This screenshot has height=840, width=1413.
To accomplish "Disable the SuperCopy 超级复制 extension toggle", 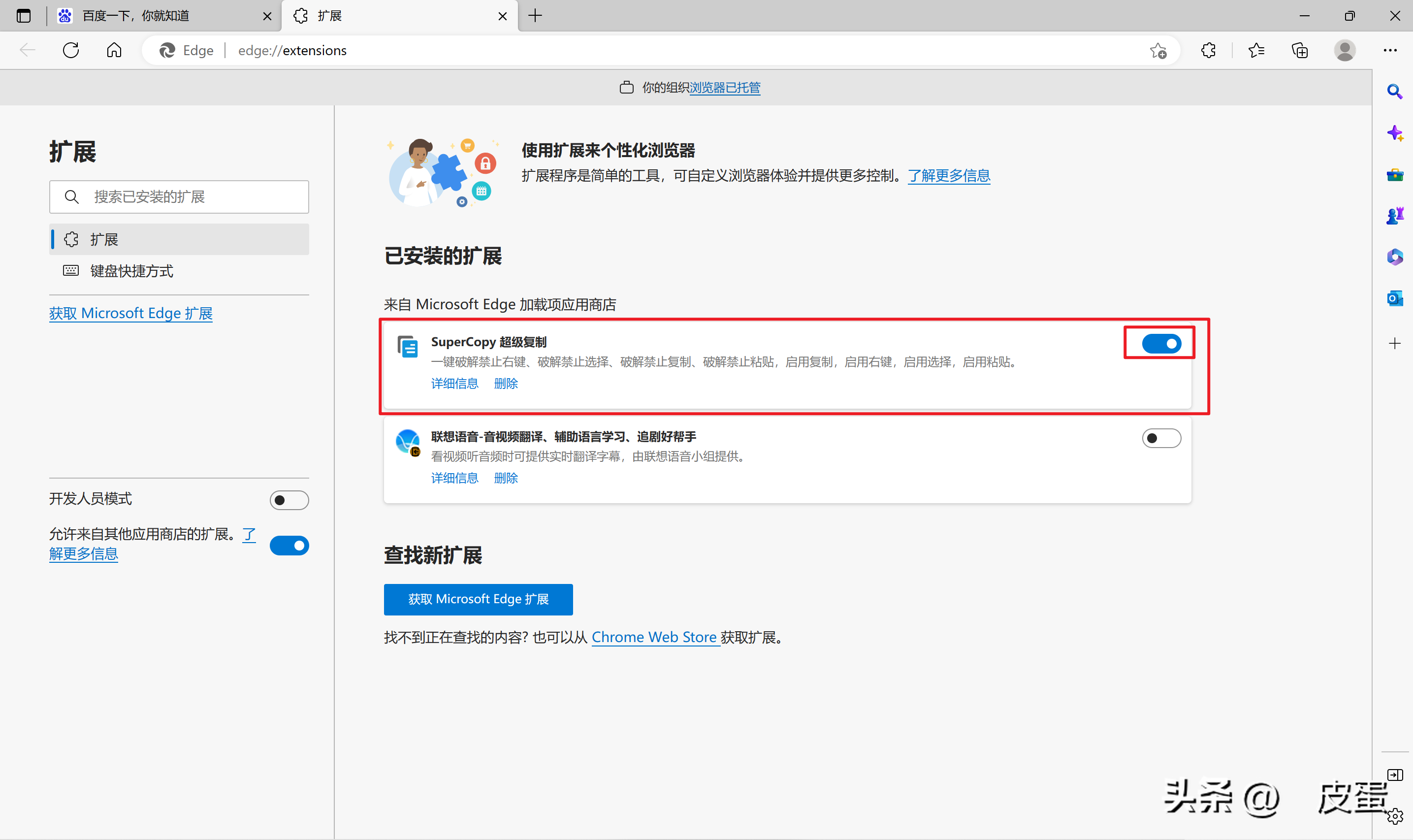I will 1161,344.
